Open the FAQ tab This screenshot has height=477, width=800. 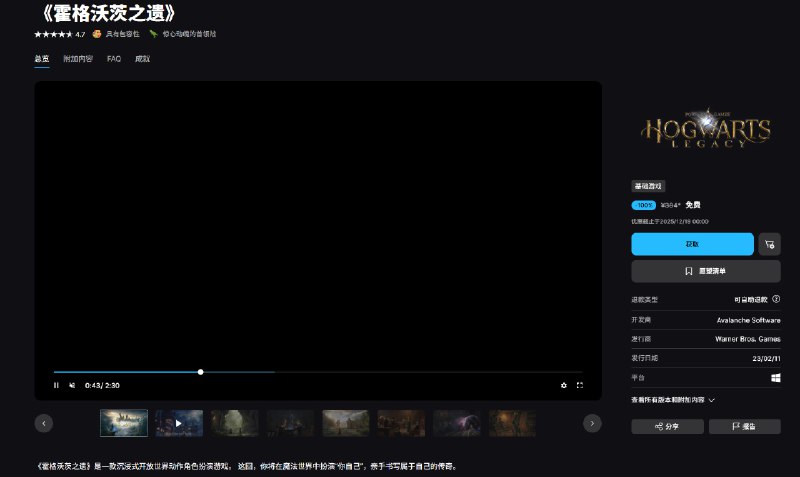pyautogui.click(x=114, y=59)
